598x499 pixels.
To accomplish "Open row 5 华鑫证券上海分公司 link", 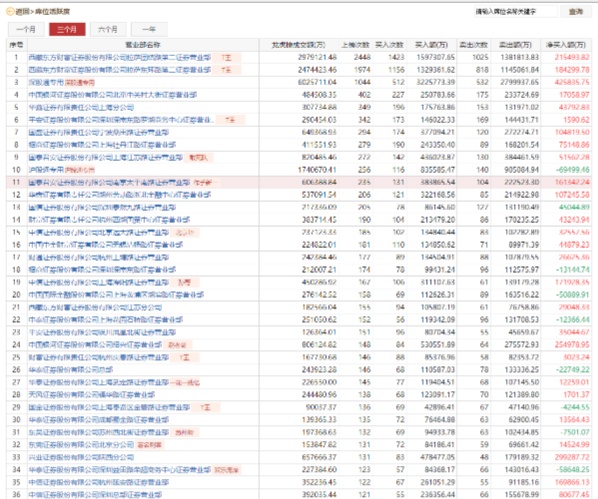I will click(x=81, y=108).
